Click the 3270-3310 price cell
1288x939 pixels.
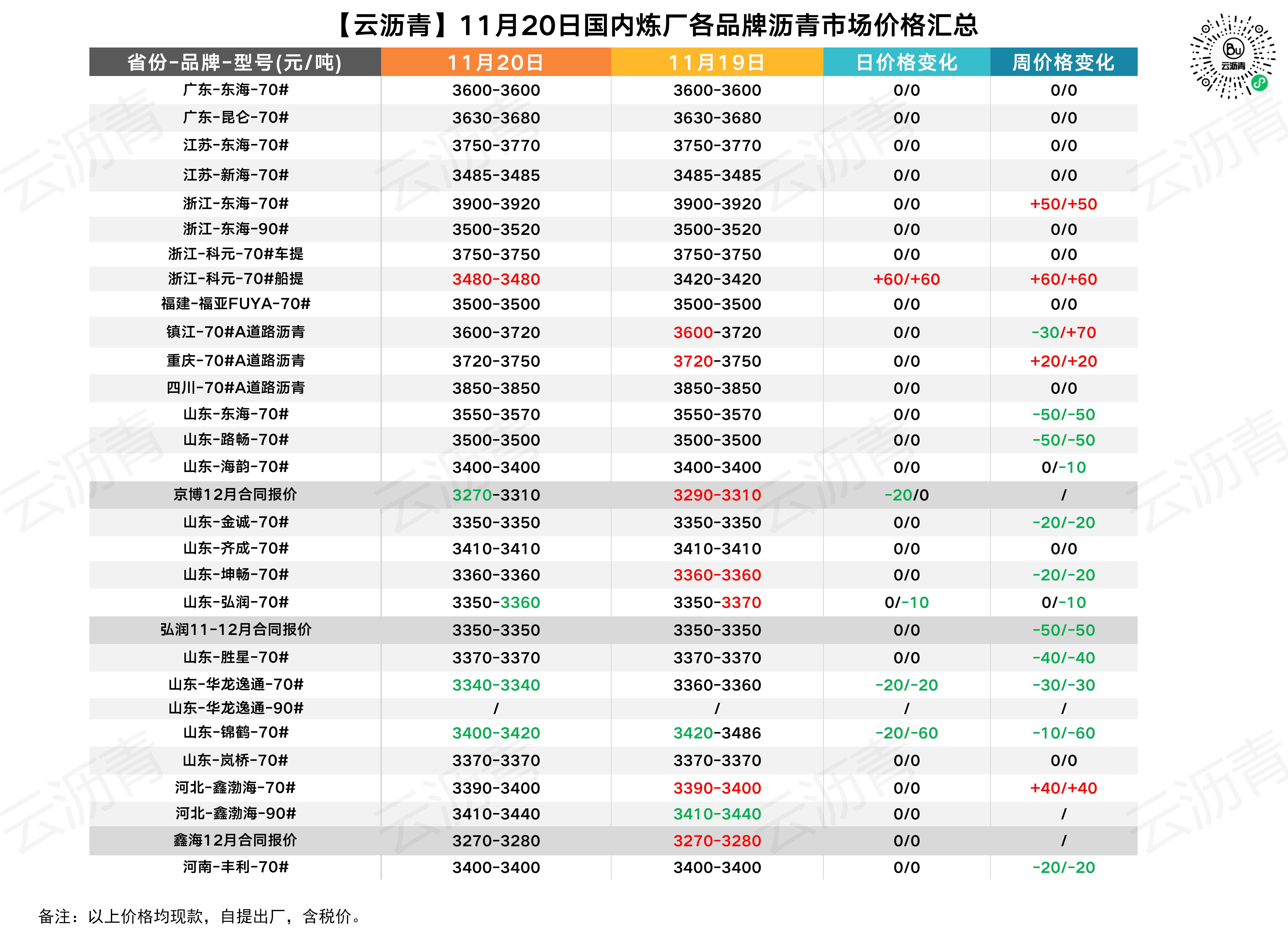click(496, 495)
